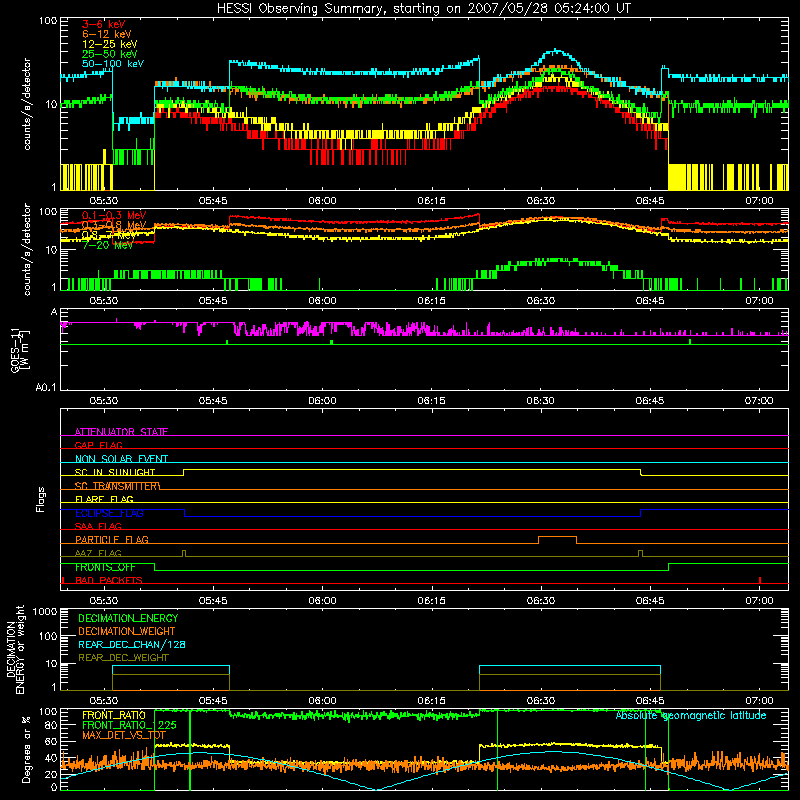Click the 07:00 tick under the decimation plot

(x=759, y=701)
